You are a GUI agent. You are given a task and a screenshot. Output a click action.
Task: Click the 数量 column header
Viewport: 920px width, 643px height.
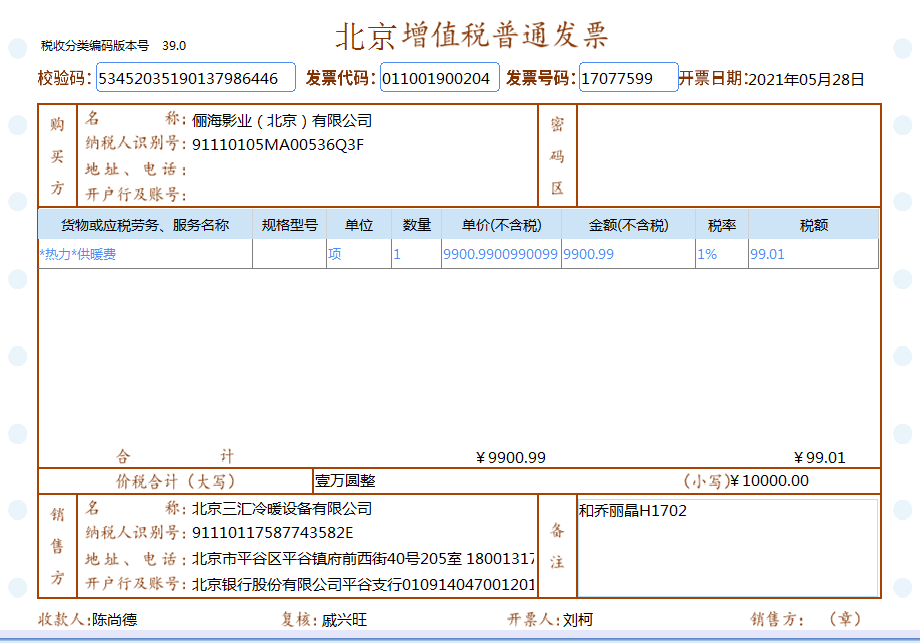click(x=417, y=225)
